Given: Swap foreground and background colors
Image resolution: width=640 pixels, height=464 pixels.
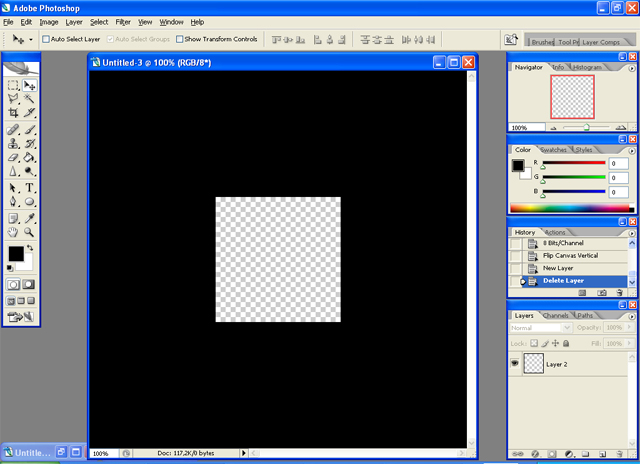Looking at the screenshot, I should click(x=30, y=248).
